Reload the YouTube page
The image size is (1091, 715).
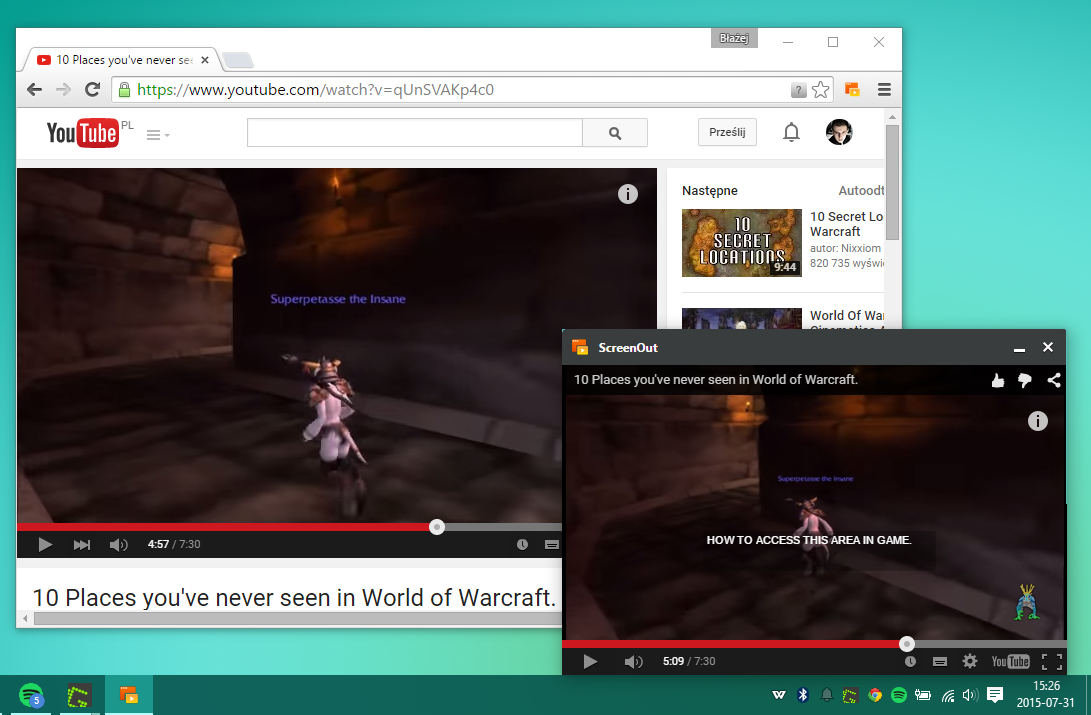(x=93, y=89)
